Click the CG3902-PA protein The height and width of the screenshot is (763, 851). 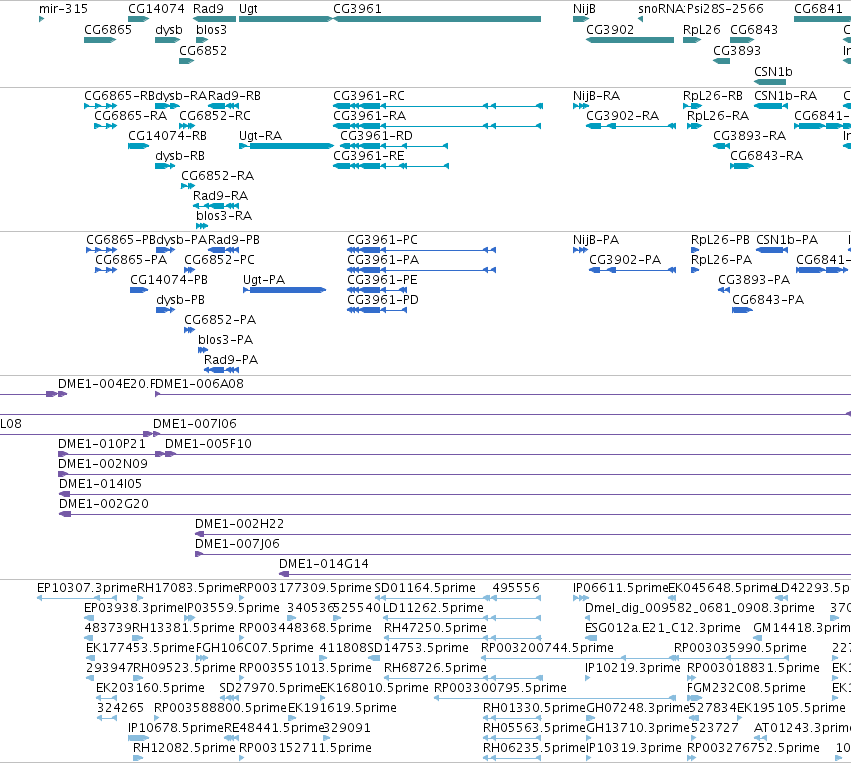tap(633, 270)
